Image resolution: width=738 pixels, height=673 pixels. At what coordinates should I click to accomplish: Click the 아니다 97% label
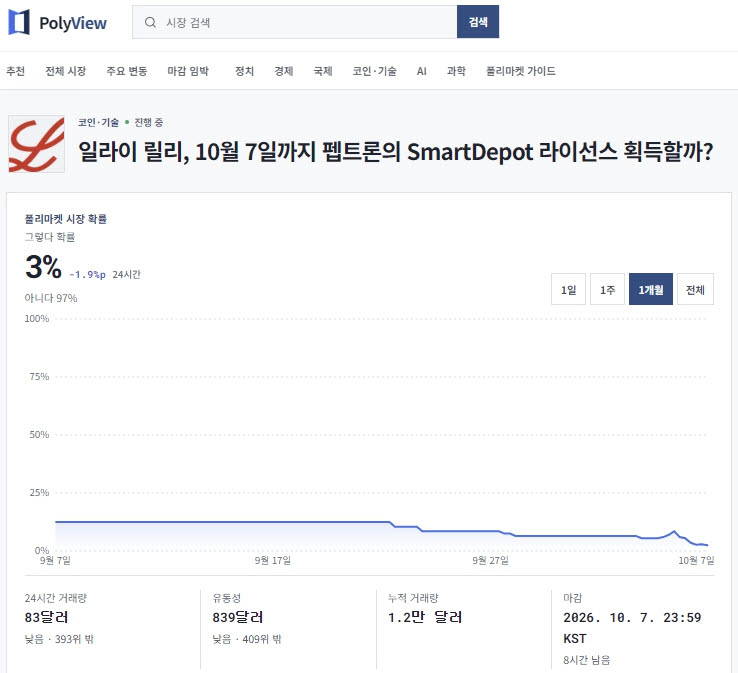[x=51, y=298]
